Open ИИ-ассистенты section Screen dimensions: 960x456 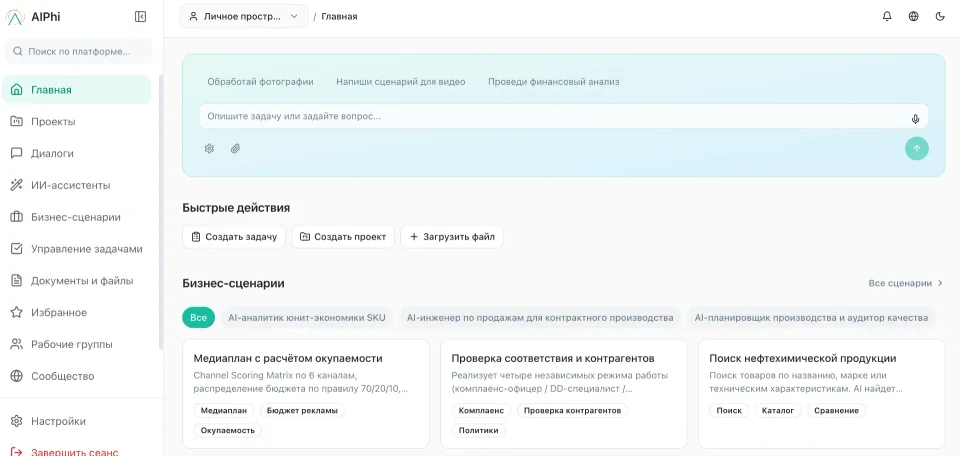[x=77, y=185]
